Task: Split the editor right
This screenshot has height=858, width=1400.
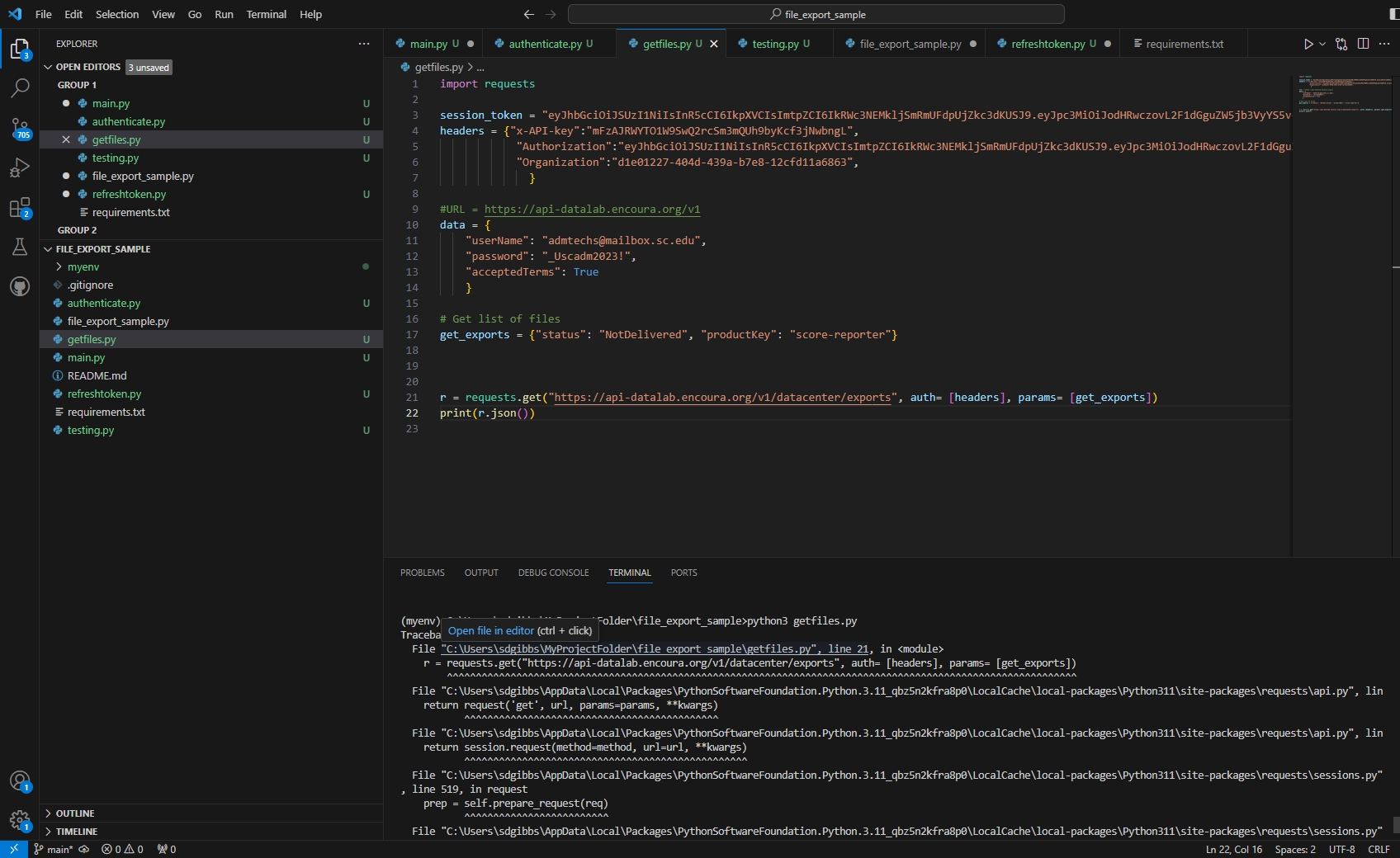Action: click(x=1363, y=44)
